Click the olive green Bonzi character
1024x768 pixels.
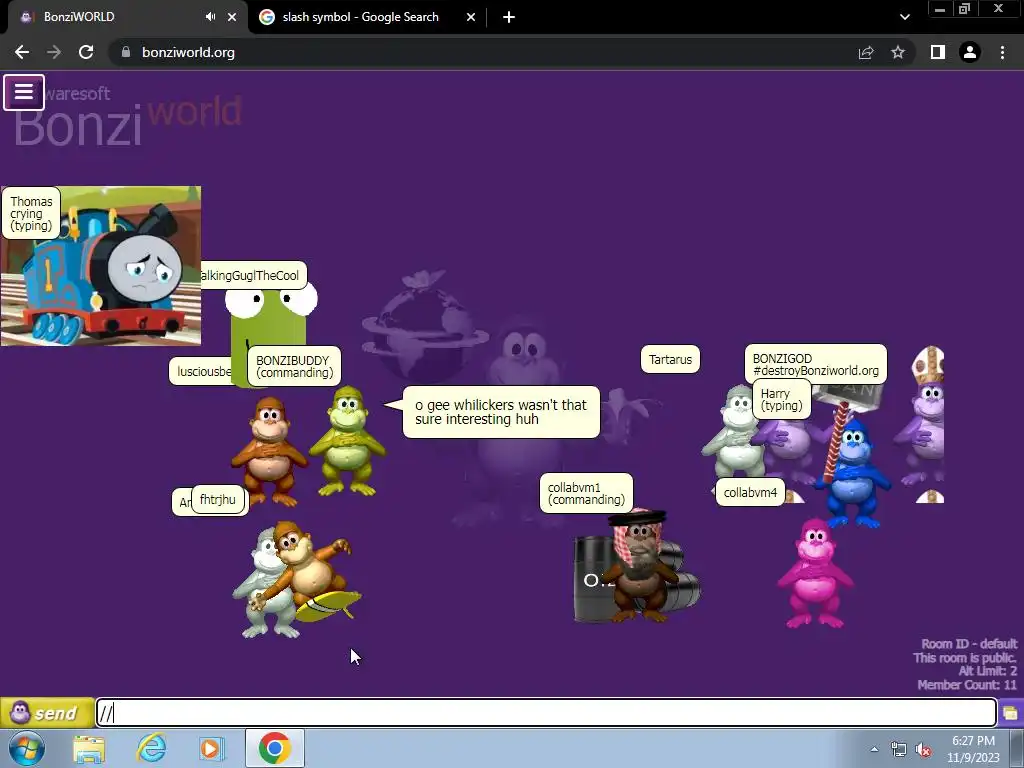coord(348,441)
